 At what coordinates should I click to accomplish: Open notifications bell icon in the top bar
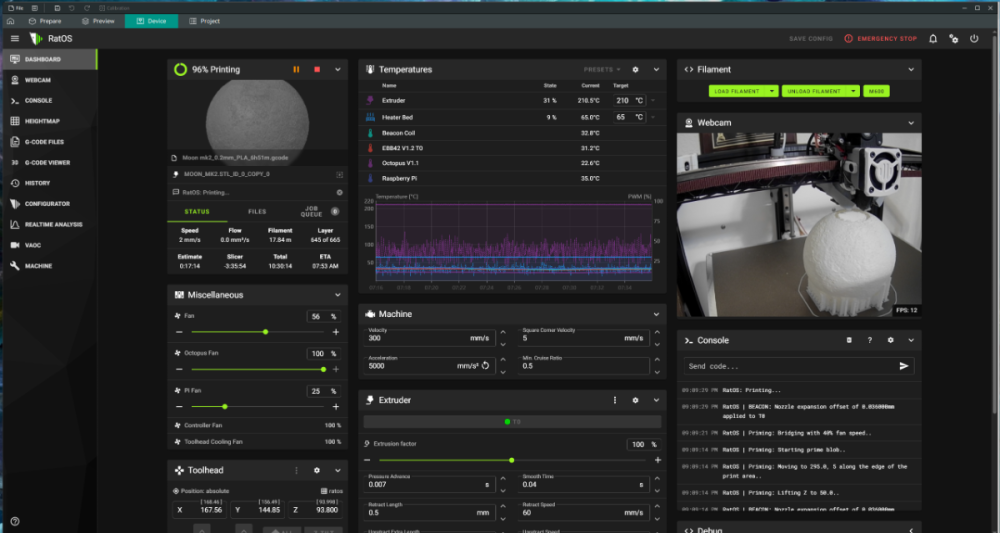point(933,39)
